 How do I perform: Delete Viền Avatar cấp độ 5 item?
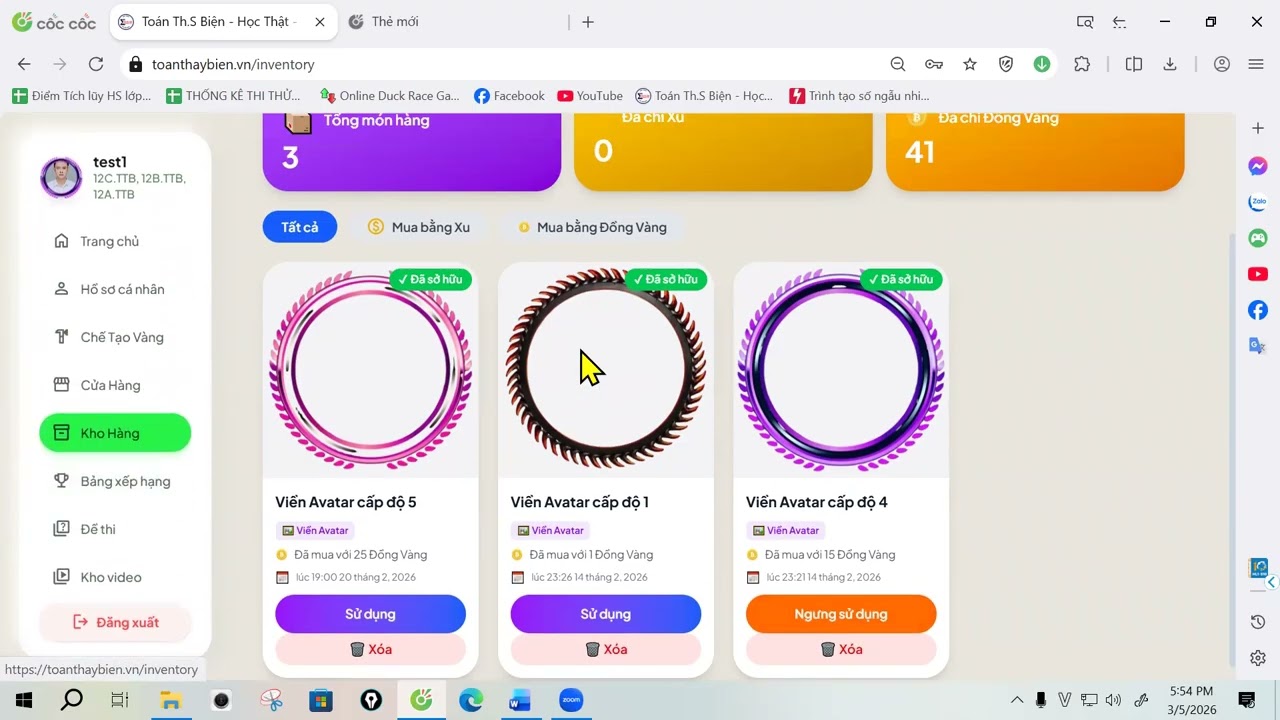click(370, 649)
